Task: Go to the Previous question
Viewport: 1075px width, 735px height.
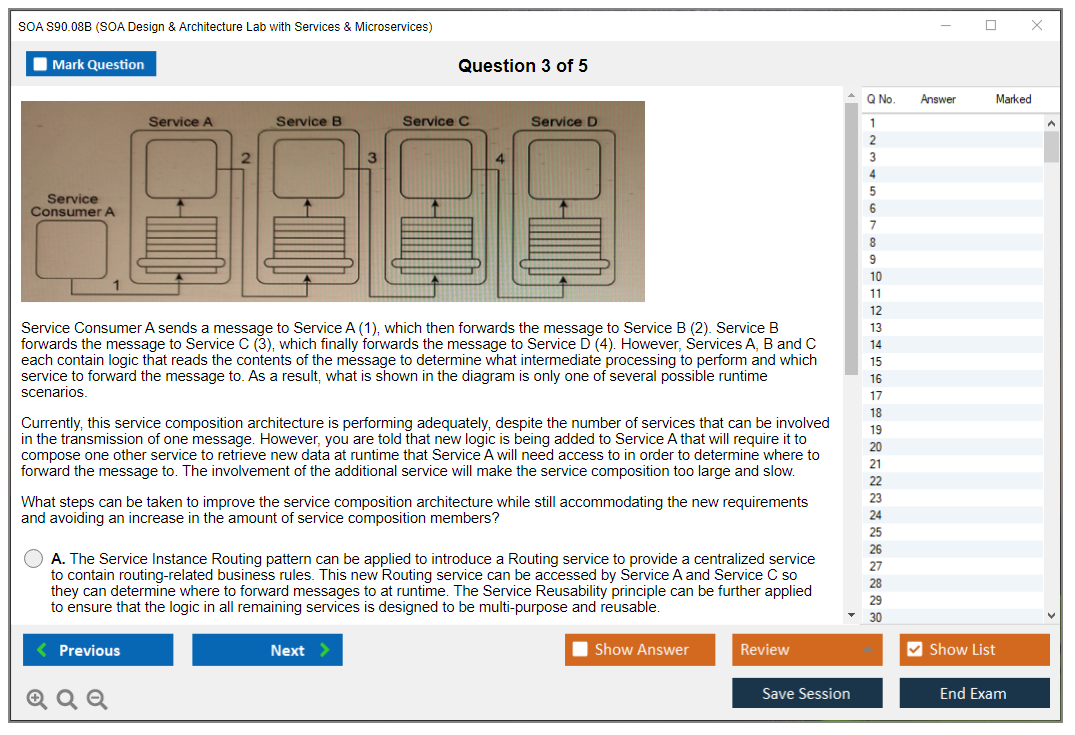Action: pos(98,650)
